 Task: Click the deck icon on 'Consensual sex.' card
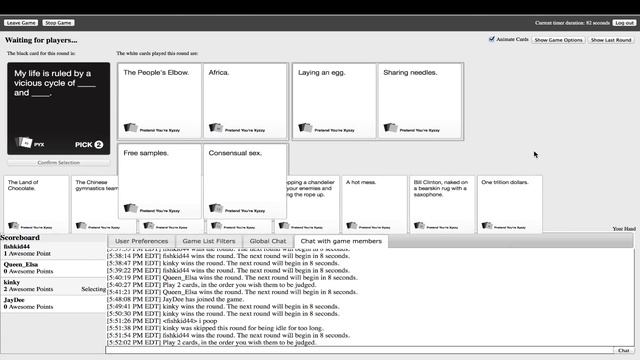(216, 208)
